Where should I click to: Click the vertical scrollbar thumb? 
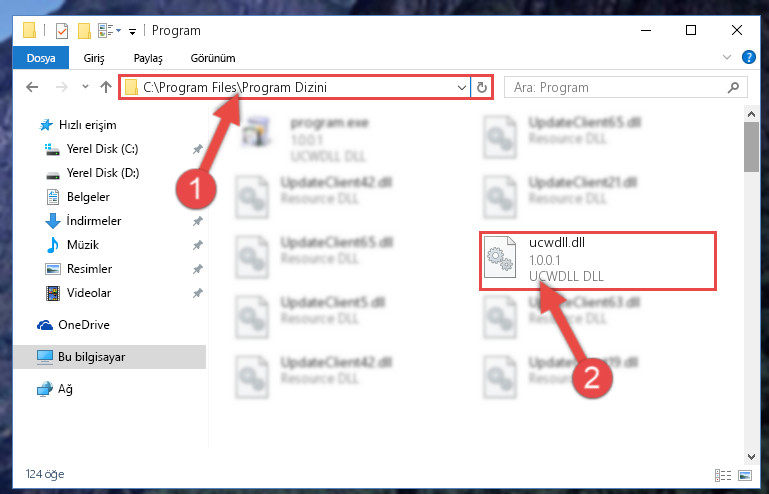coord(751,147)
